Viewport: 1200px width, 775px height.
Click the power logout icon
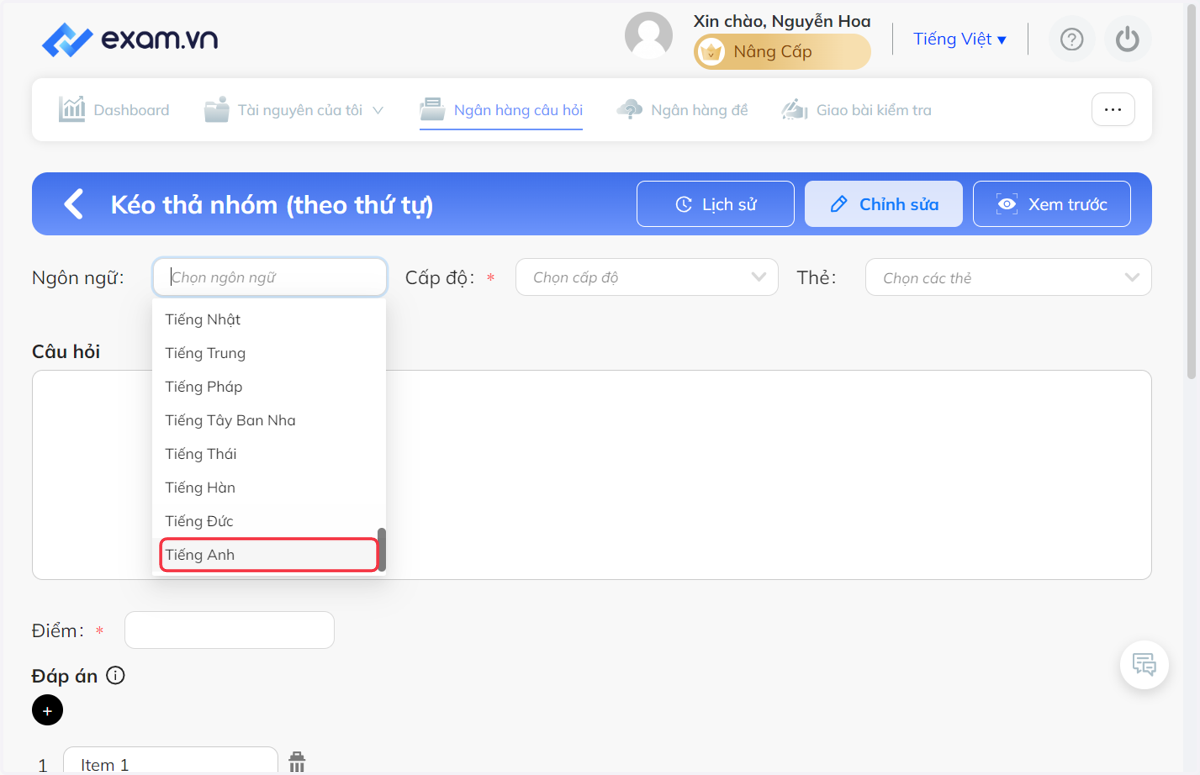coord(1128,39)
